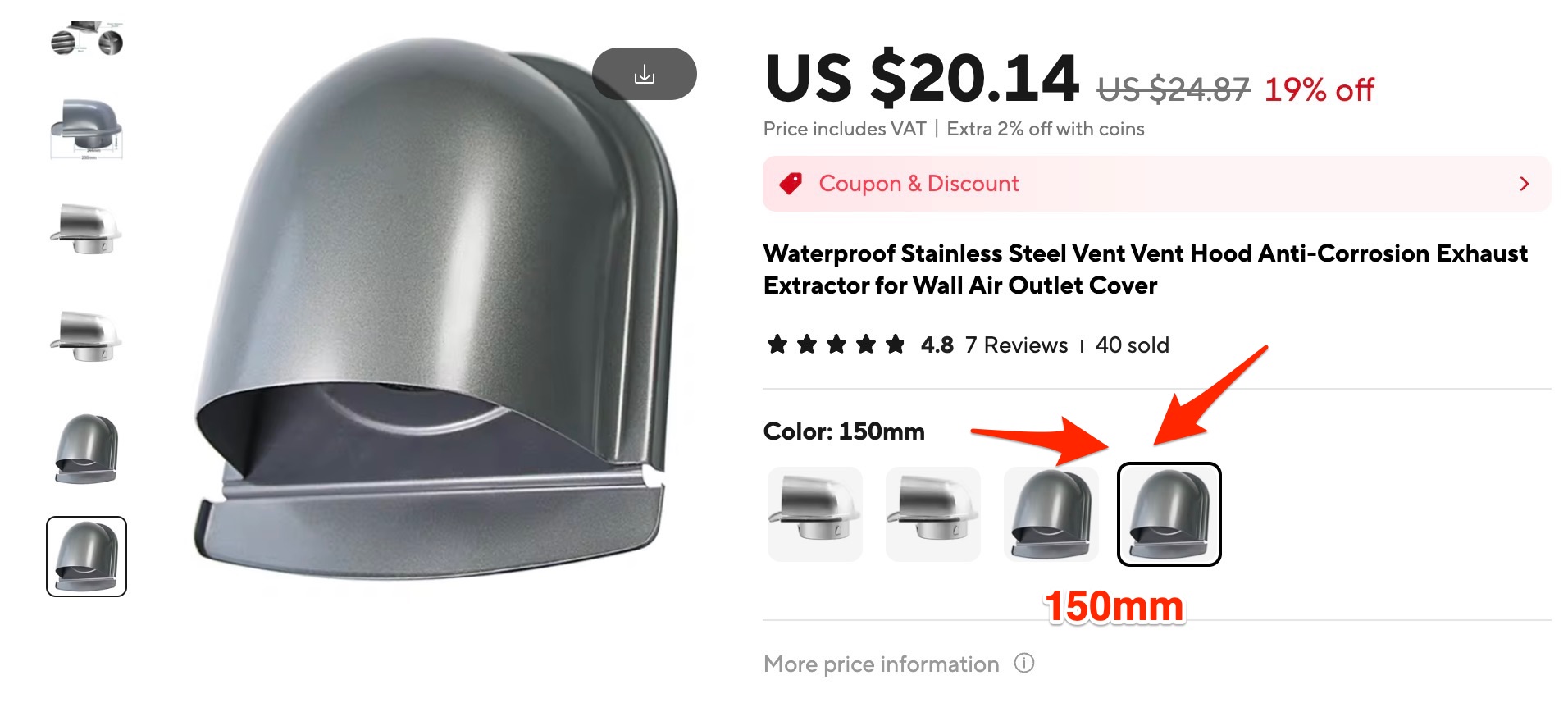1568x712 pixels.
Task: Click the five-star rating icons
Action: tap(836, 345)
